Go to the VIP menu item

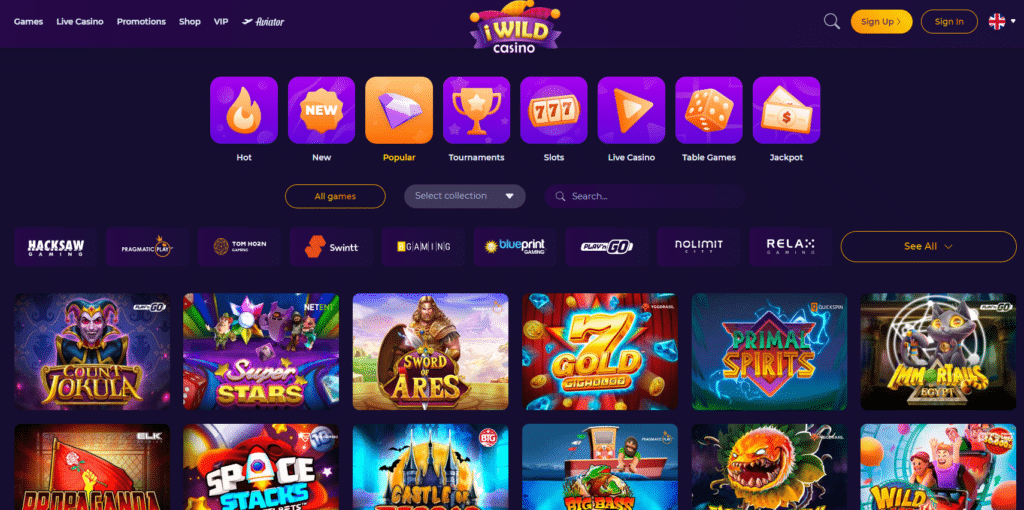(x=221, y=22)
